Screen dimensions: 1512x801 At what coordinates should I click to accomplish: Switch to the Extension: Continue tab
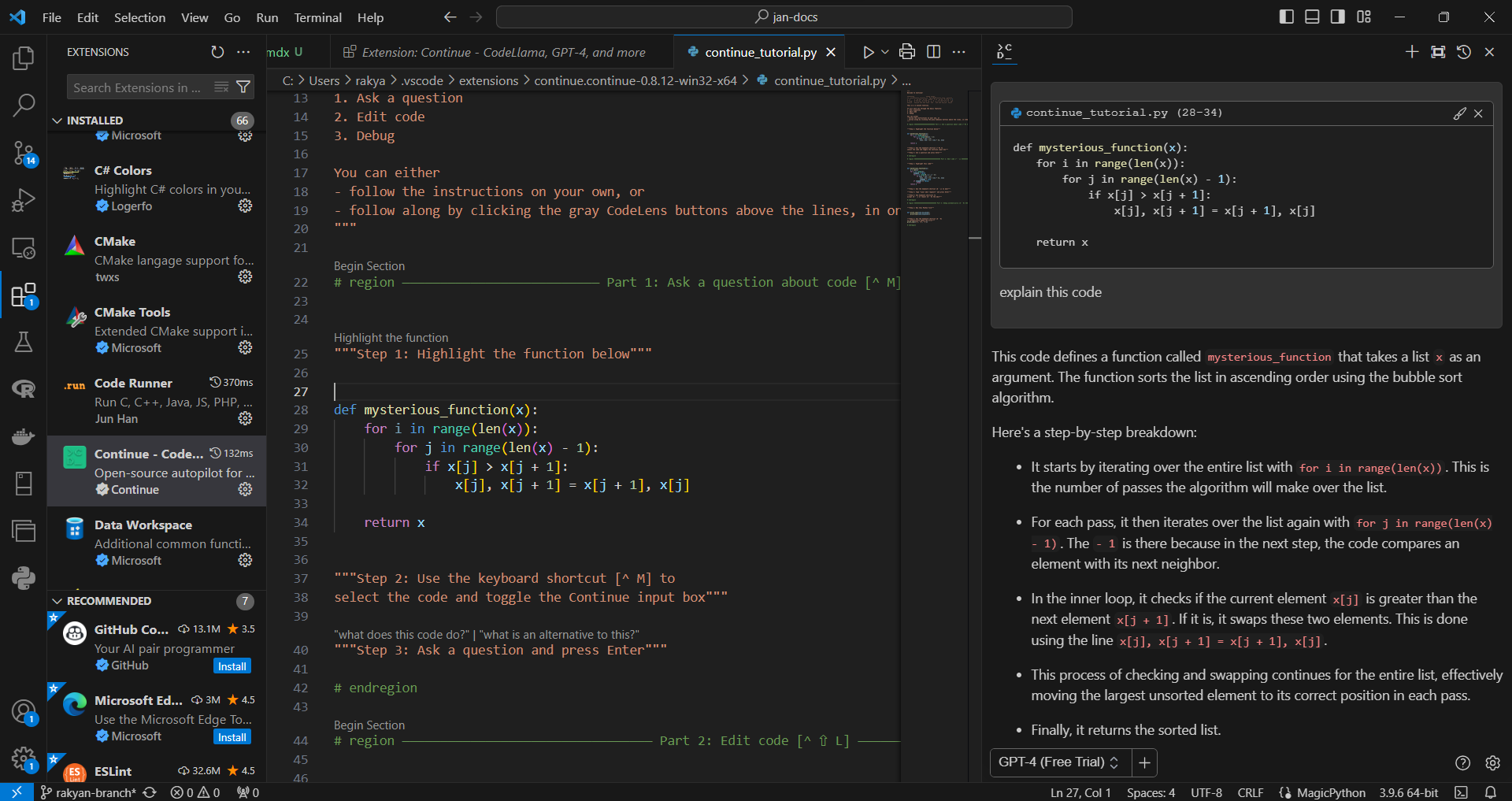tap(502, 52)
